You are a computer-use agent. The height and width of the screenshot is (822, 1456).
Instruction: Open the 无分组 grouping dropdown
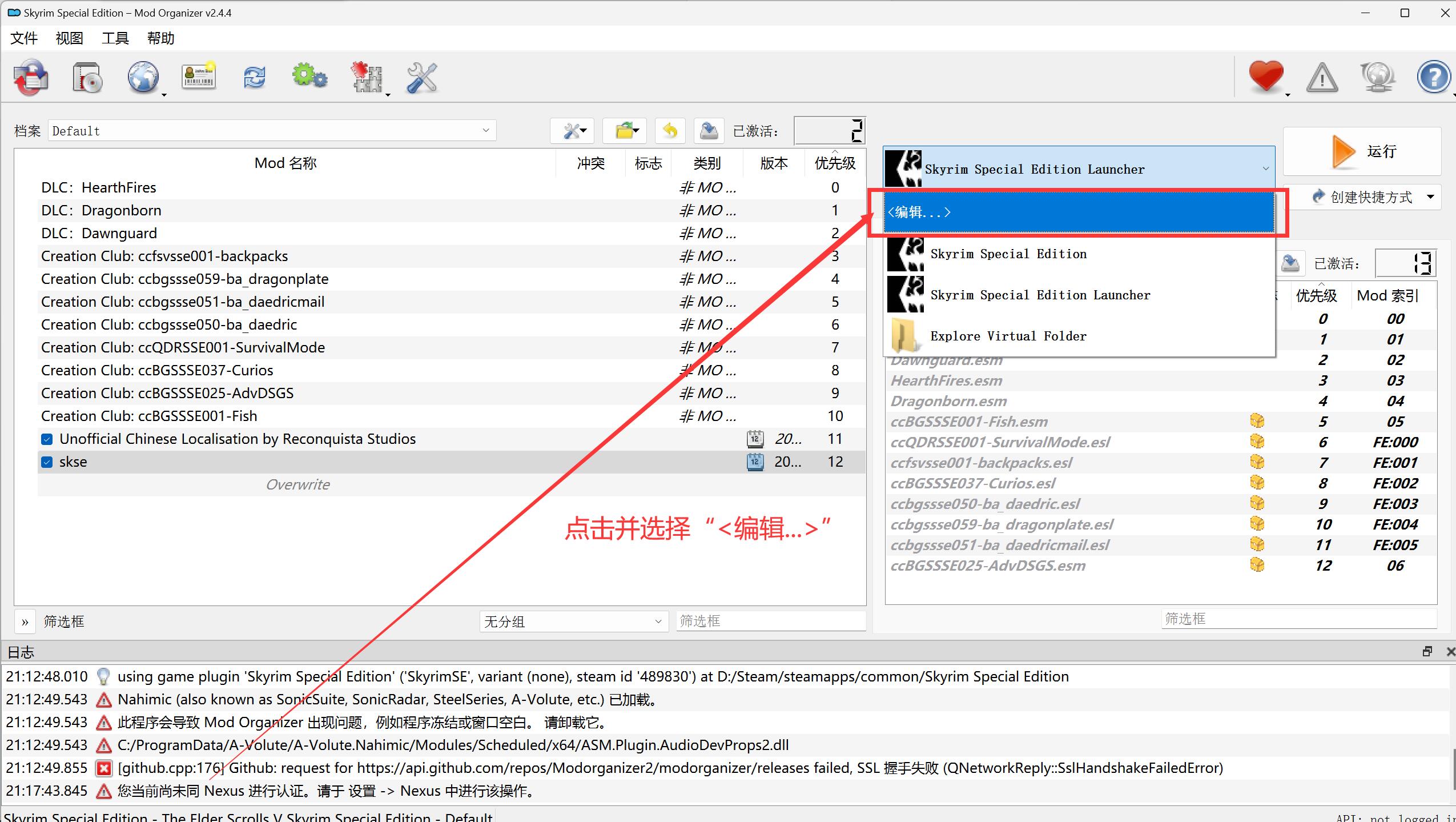(x=573, y=621)
